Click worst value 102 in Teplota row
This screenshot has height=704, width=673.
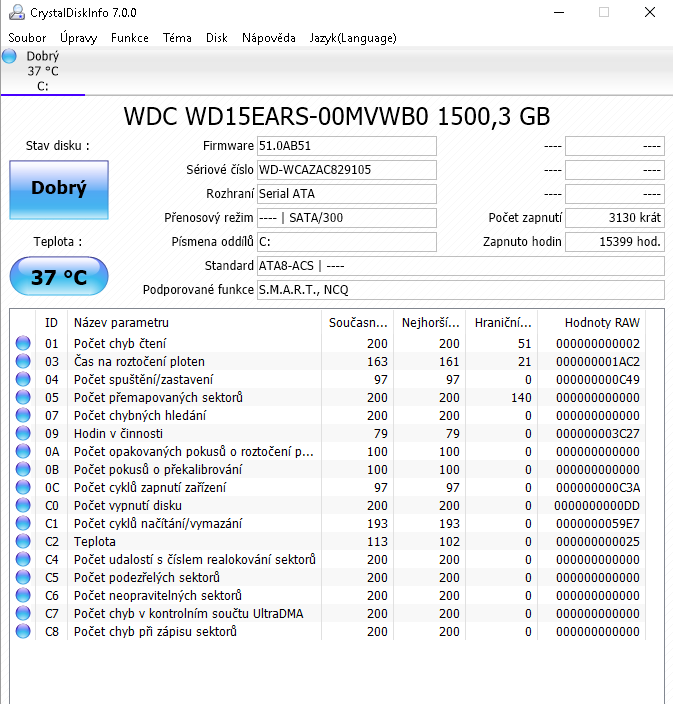click(449, 541)
